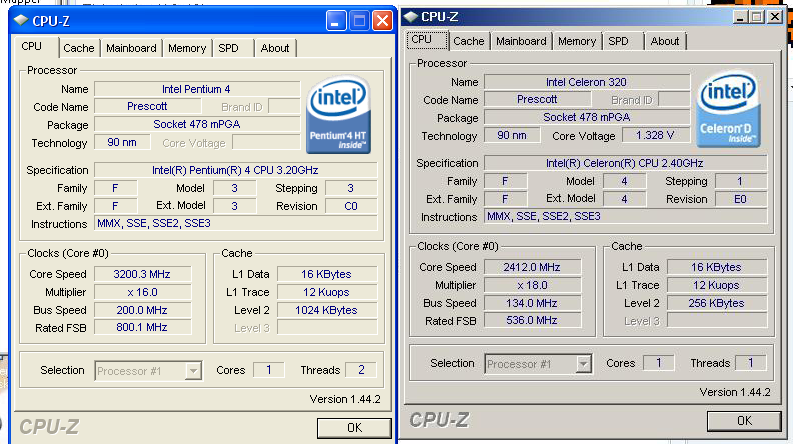
Task: Switch to Memory tab in the left window
Action: point(187,48)
